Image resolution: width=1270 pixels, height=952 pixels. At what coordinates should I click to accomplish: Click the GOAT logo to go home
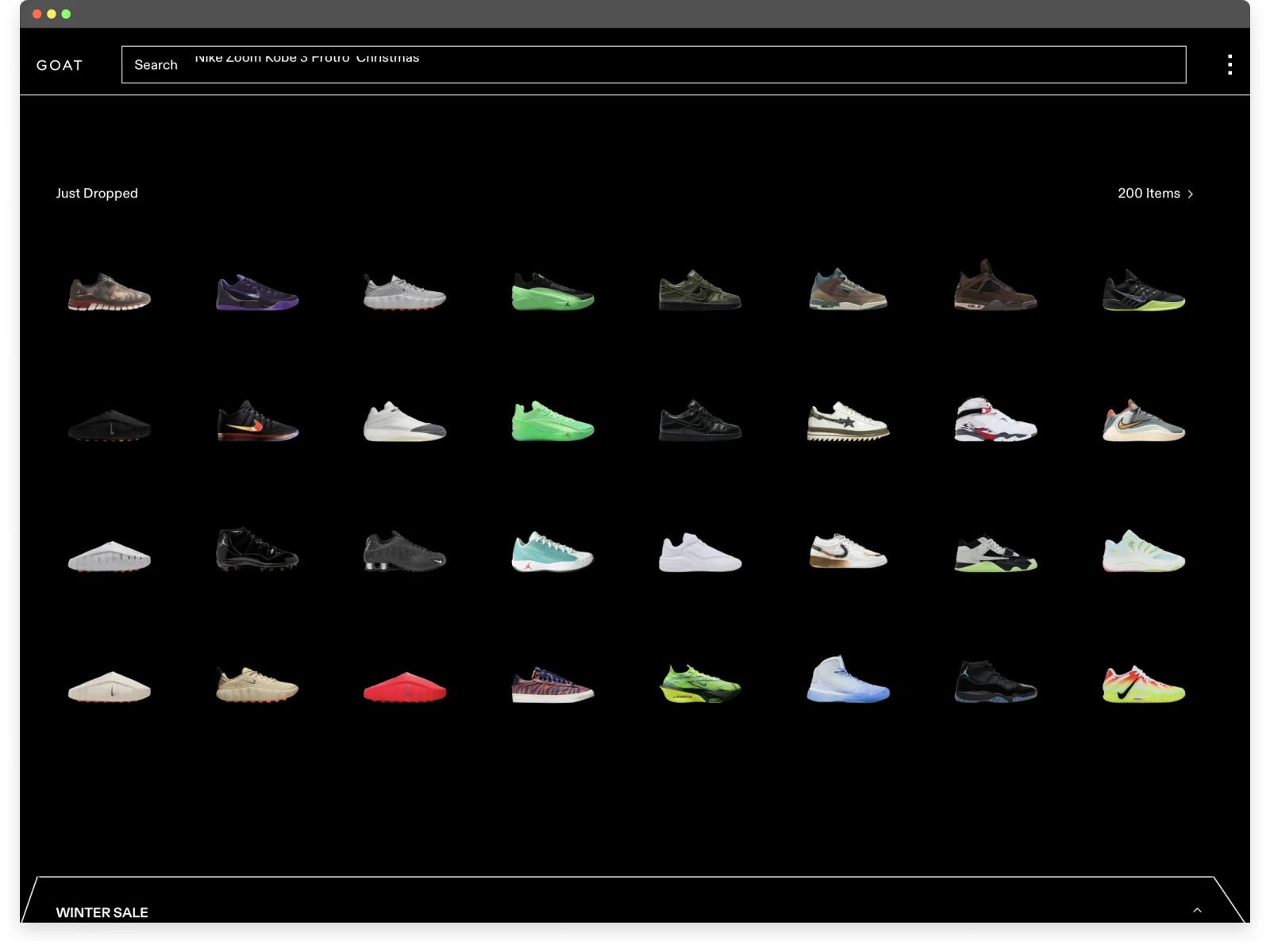(60, 65)
